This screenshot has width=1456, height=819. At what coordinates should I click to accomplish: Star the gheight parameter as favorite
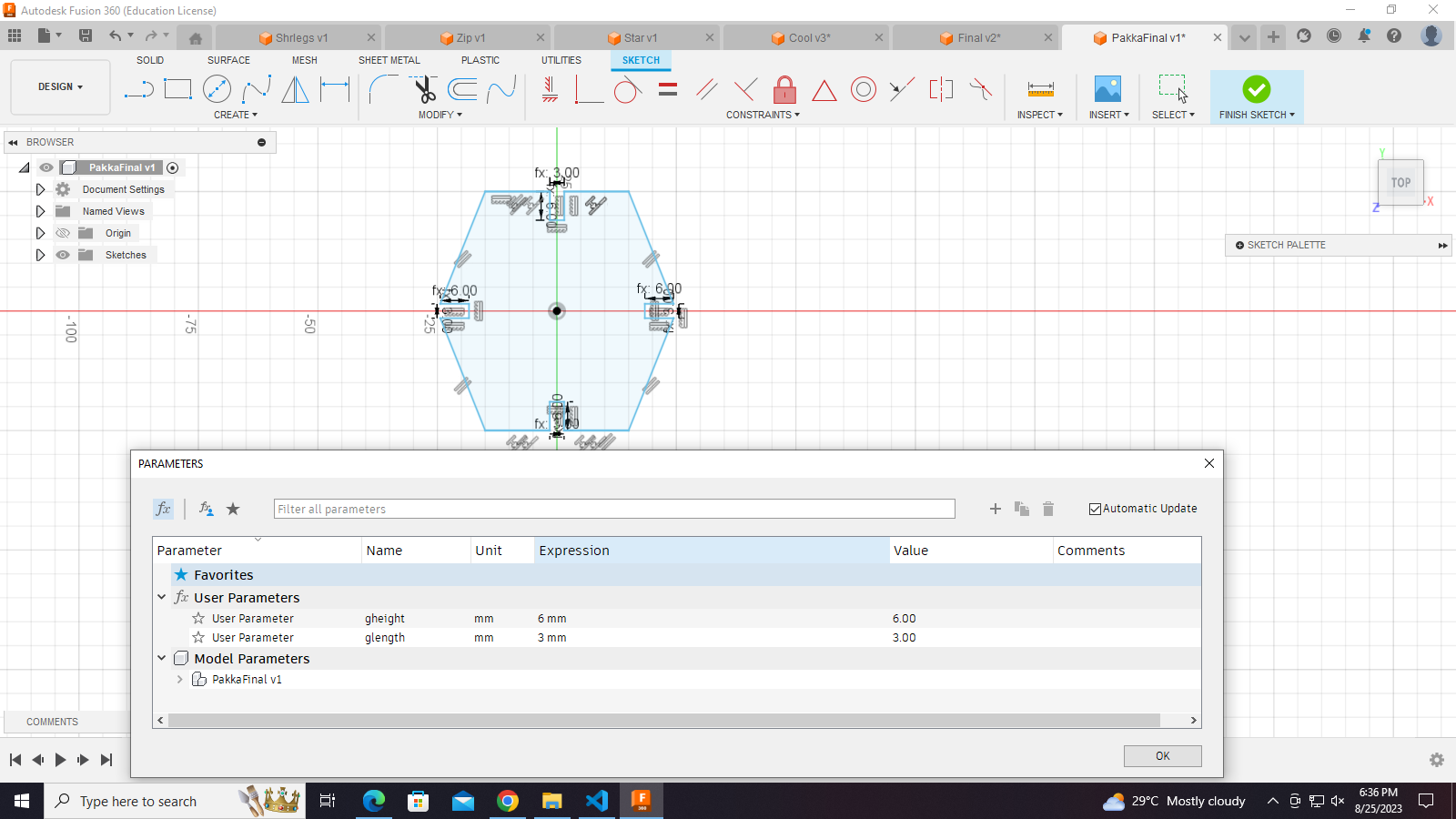[x=197, y=618]
